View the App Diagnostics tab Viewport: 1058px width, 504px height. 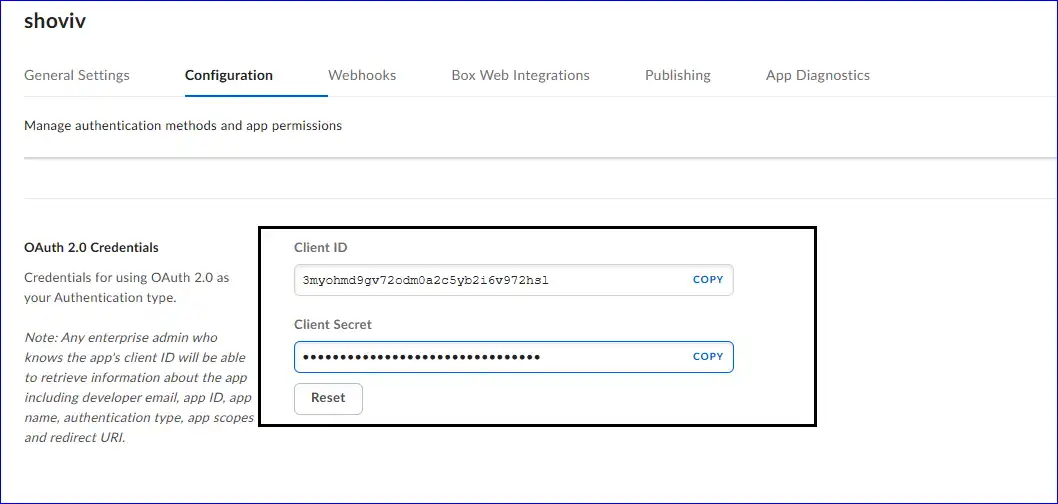click(817, 75)
